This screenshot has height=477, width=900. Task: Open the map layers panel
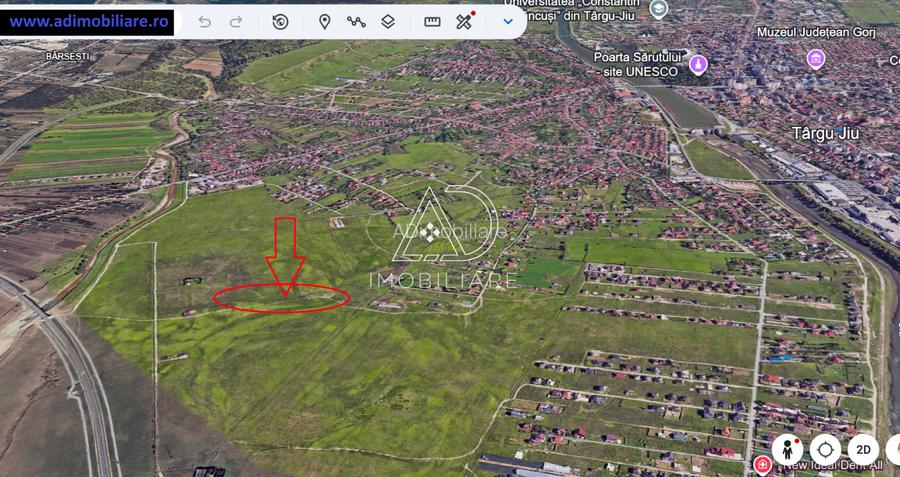388,22
